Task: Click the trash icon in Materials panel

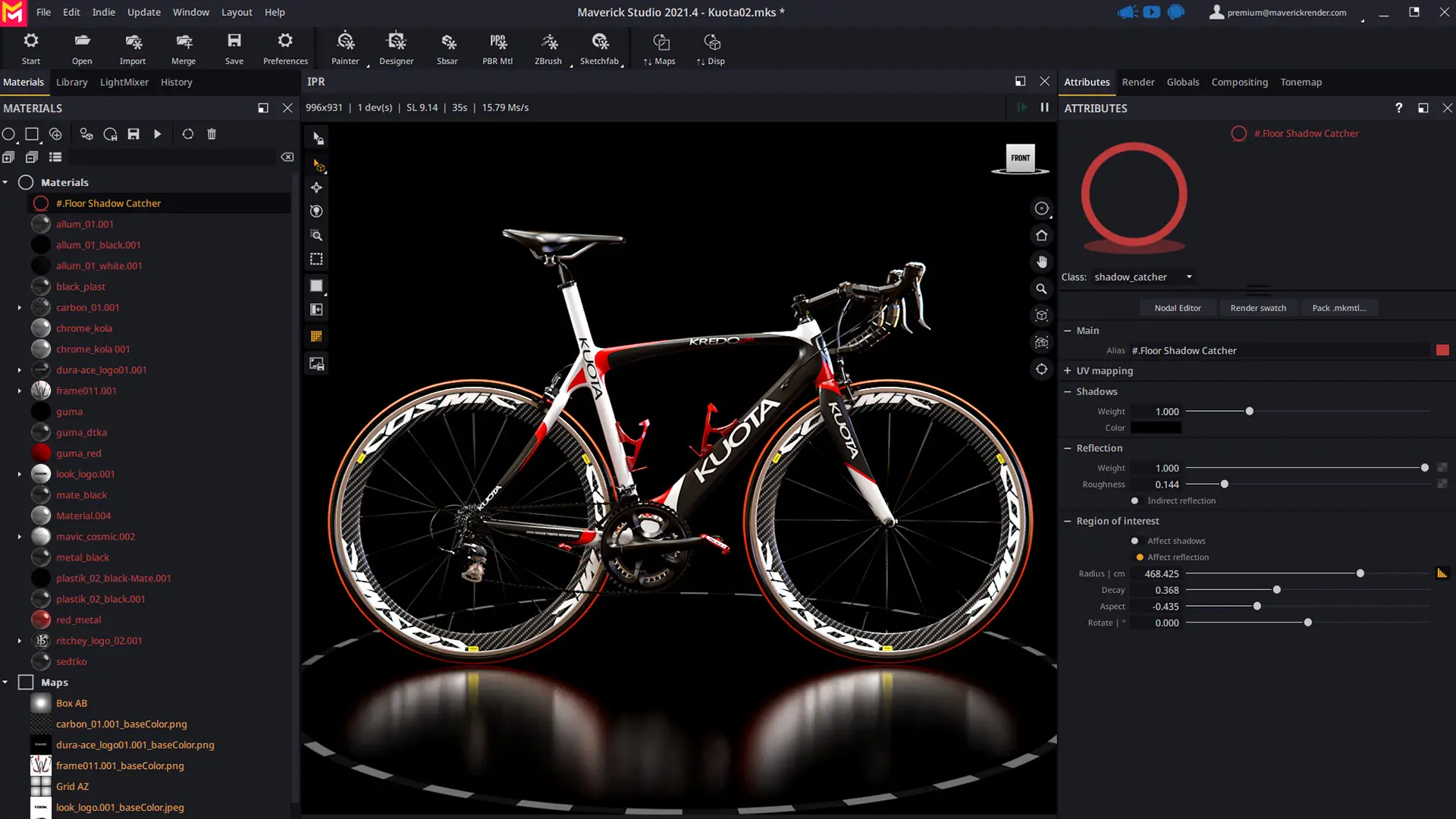Action: [212, 134]
